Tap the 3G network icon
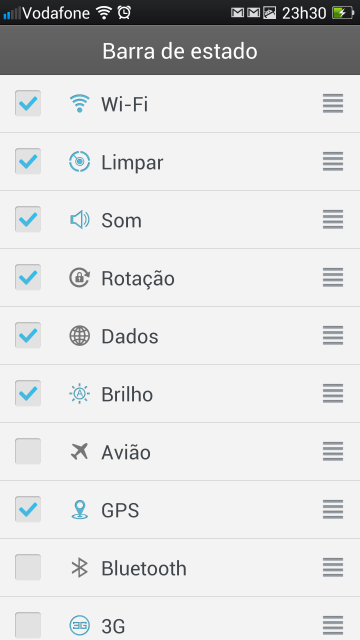The width and height of the screenshot is (360, 640). point(79,625)
